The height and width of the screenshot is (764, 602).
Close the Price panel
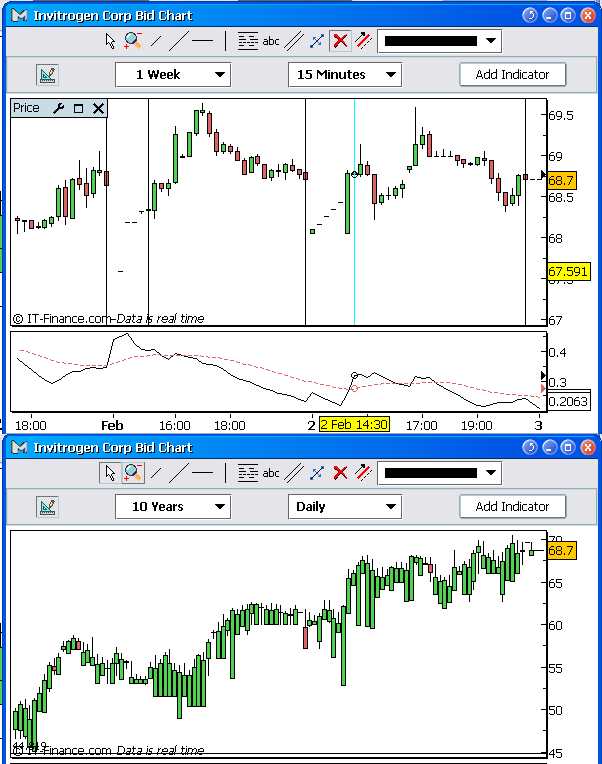pyautogui.click(x=98, y=108)
